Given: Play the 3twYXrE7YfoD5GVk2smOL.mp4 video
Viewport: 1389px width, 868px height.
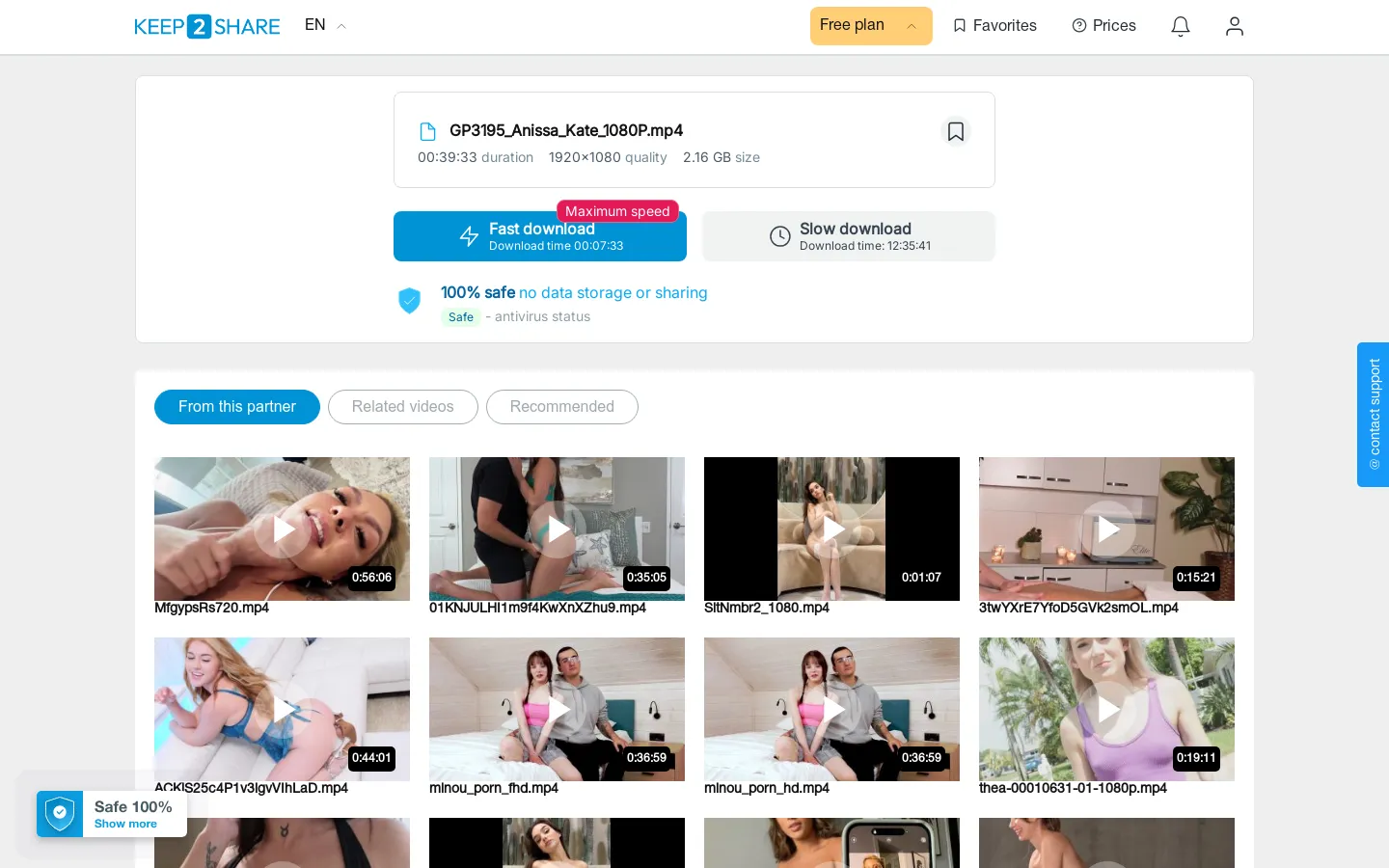Looking at the screenshot, I should point(1107,529).
